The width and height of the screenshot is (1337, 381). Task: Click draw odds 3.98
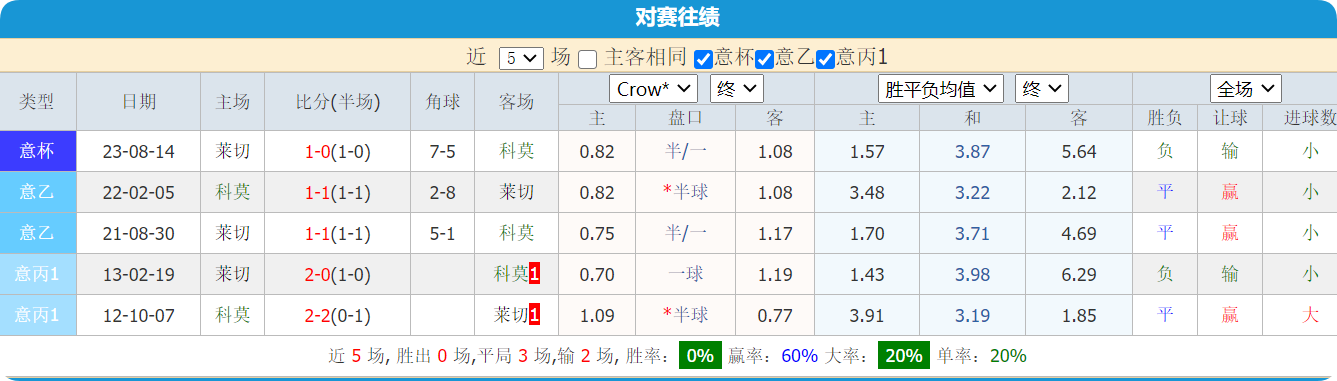point(972,275)
